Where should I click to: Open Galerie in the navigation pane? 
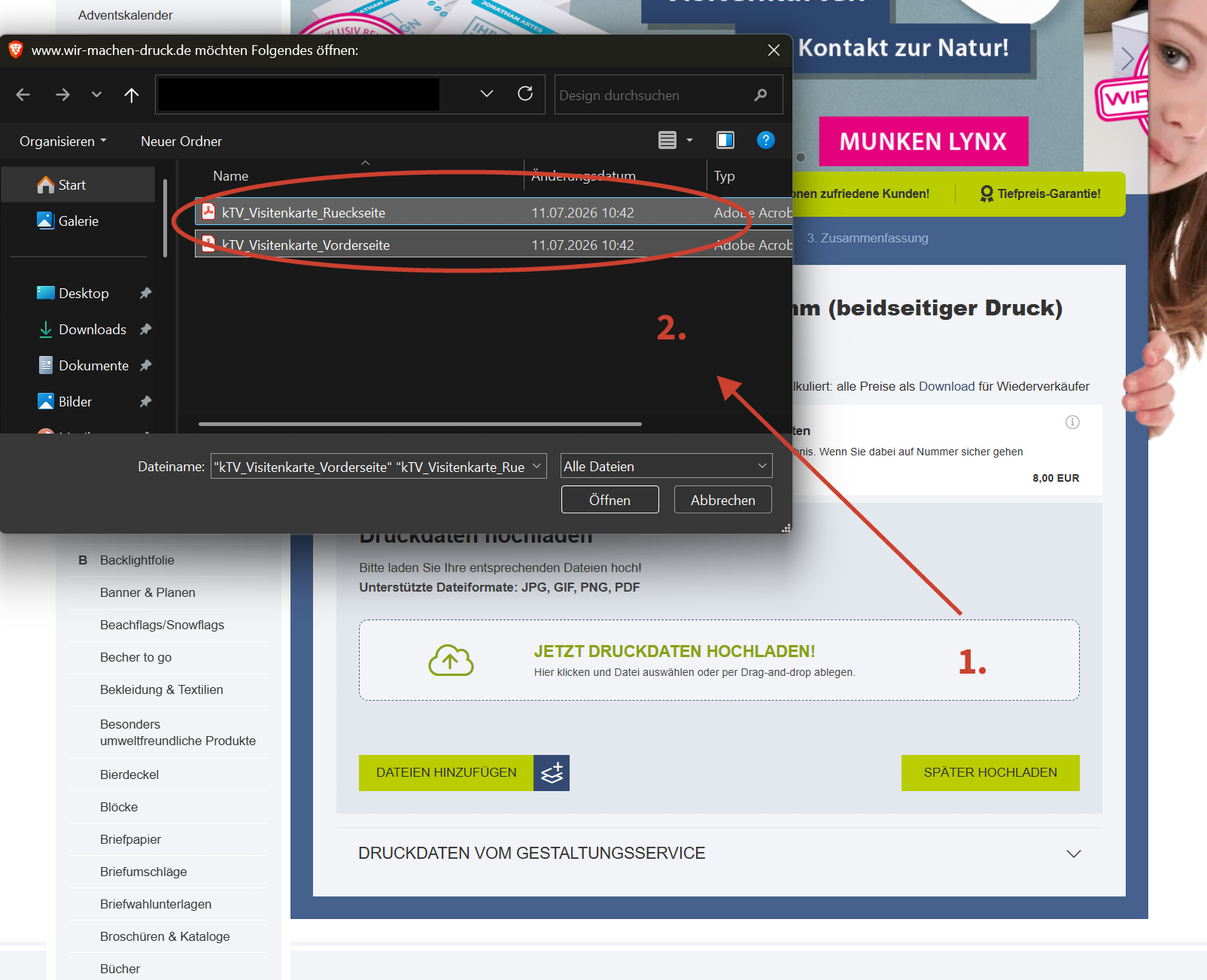pyautogui.click(x=78, y=221)
